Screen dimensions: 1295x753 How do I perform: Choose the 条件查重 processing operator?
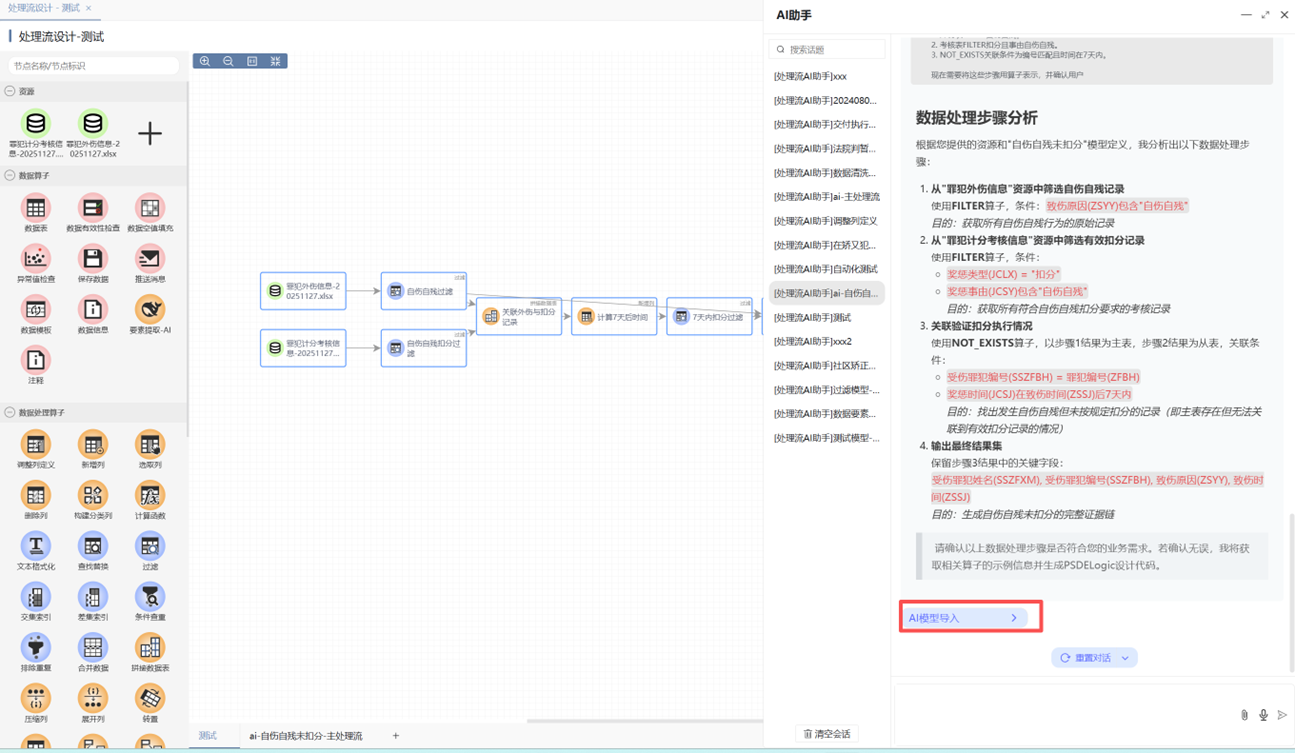tap(150, 598)
